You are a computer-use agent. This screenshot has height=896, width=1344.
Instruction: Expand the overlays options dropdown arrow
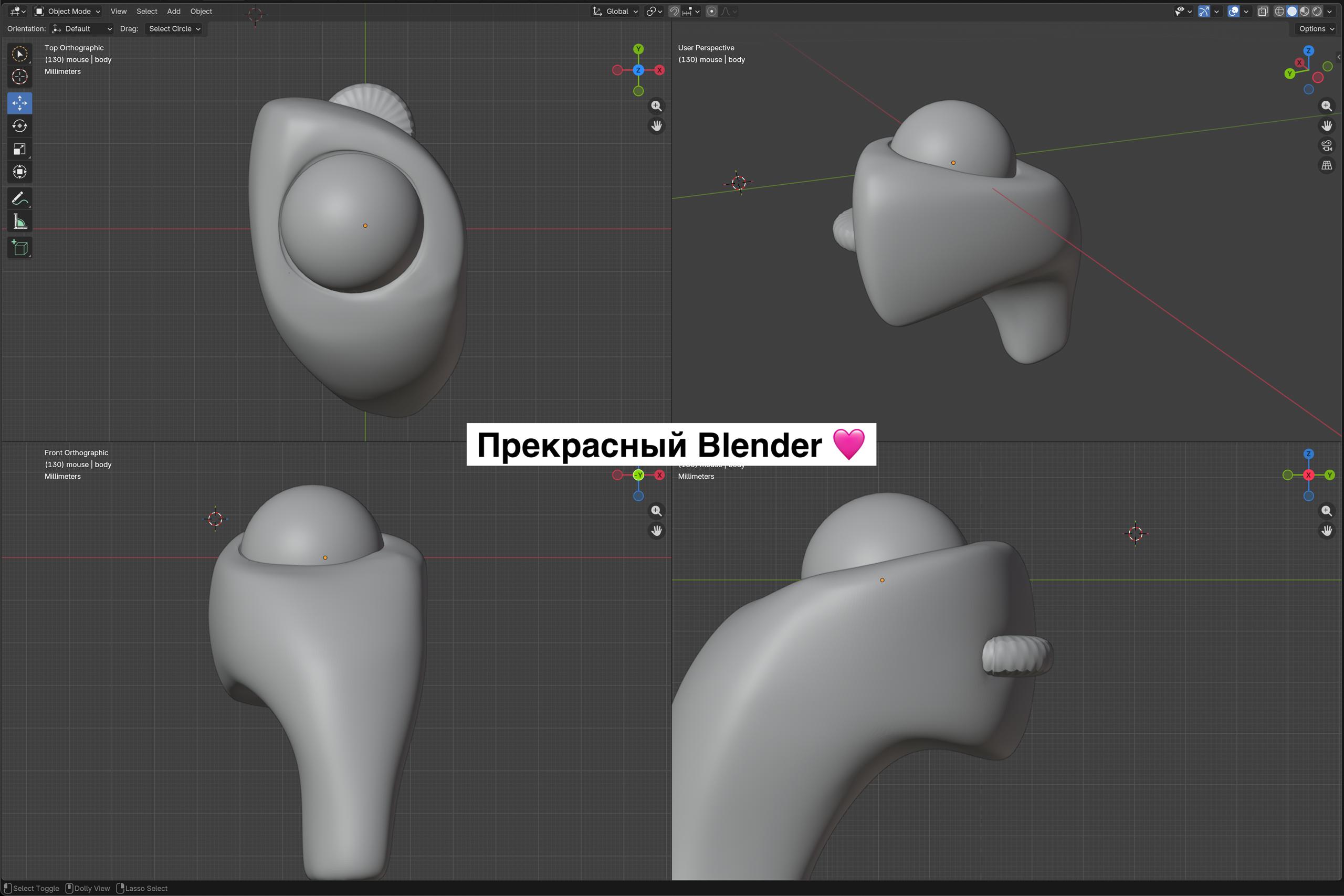click(1246, 12)
